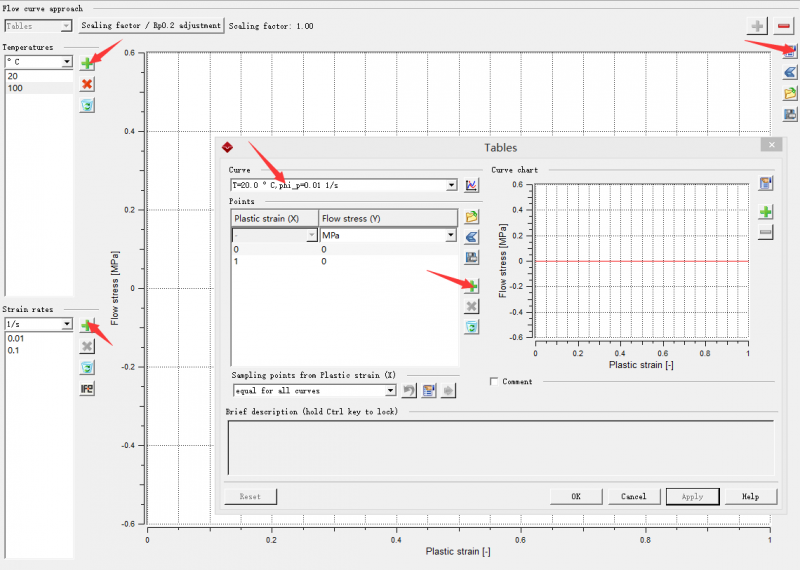Viewport: 800px width, 570px height.
Task: Click grey plus button beside the red minus
Action: tap(757, 26)
